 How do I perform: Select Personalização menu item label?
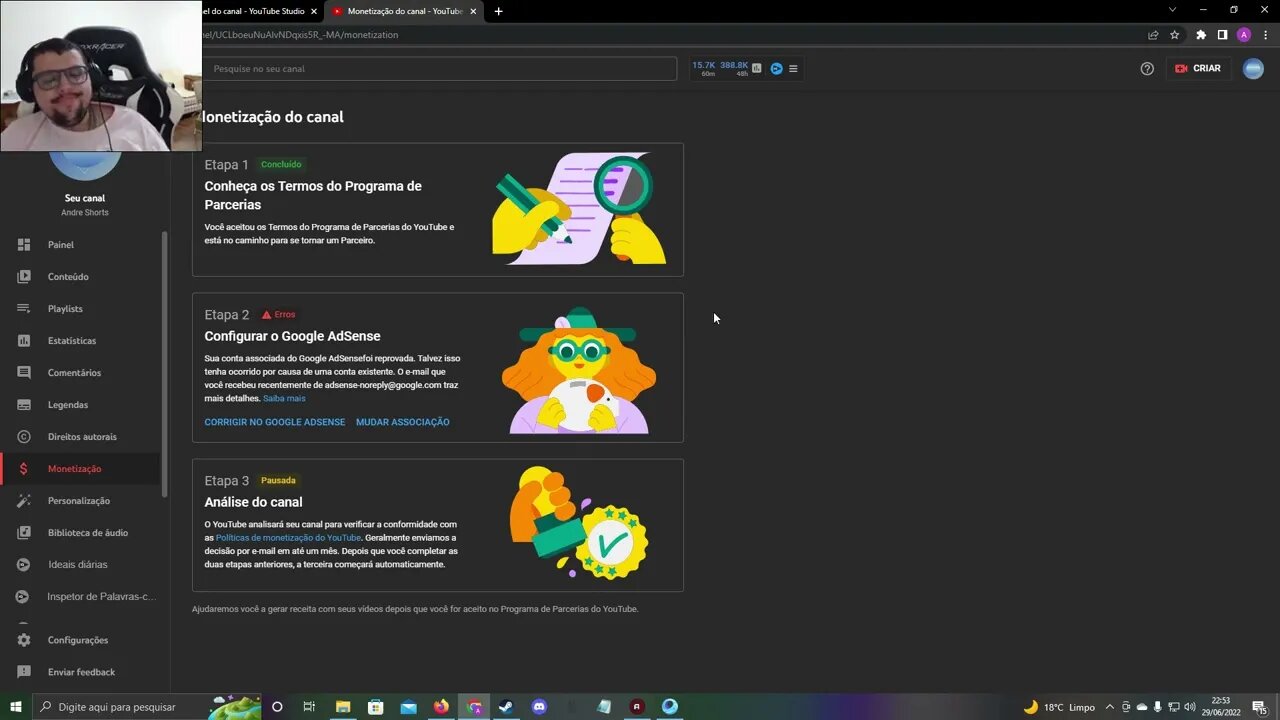79,501
